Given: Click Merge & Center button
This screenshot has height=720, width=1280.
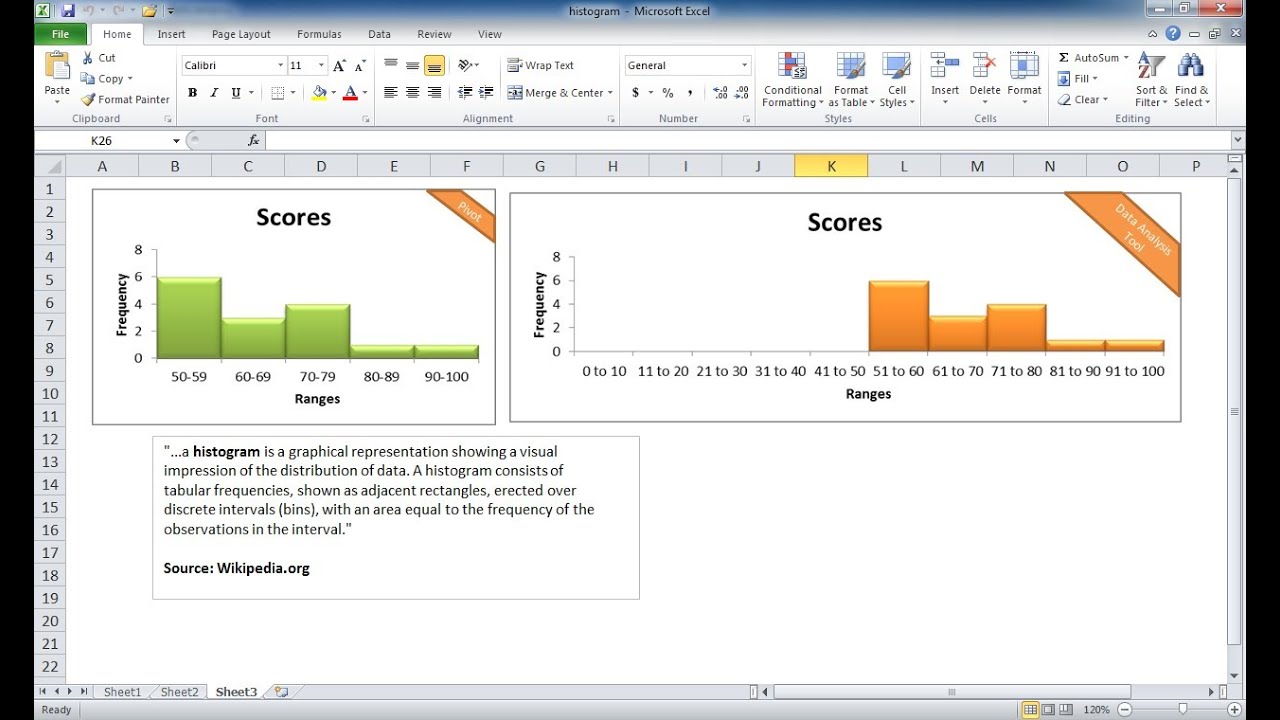Looking at the screenshot, I should (x=560, y=93).
